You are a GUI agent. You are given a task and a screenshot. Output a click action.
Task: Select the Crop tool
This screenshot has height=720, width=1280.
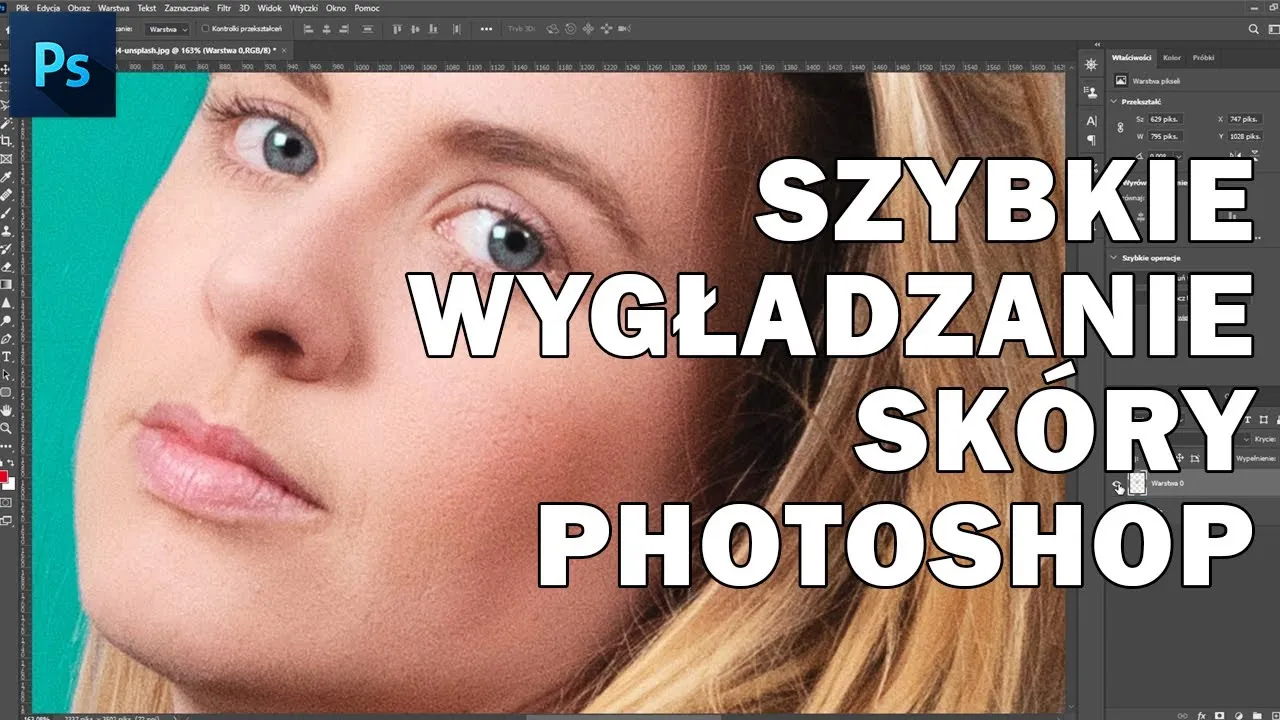coord(6,141)
